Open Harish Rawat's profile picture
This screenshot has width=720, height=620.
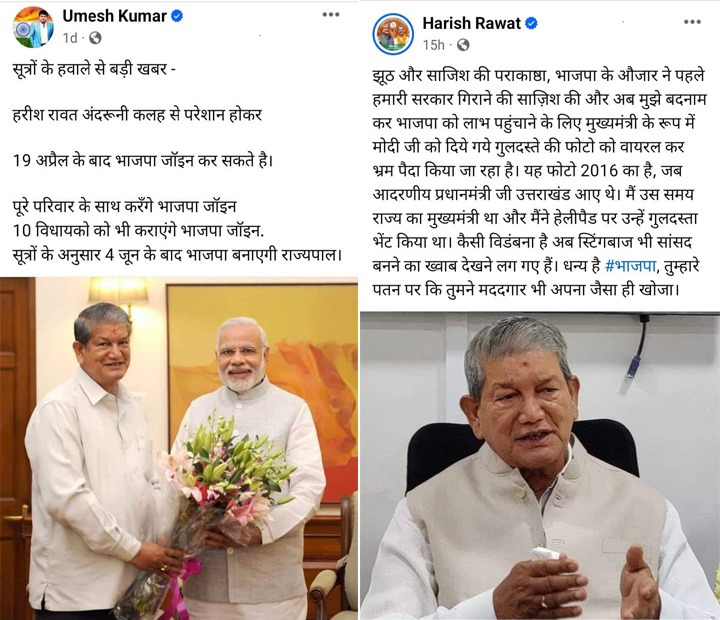coord(394,34)
